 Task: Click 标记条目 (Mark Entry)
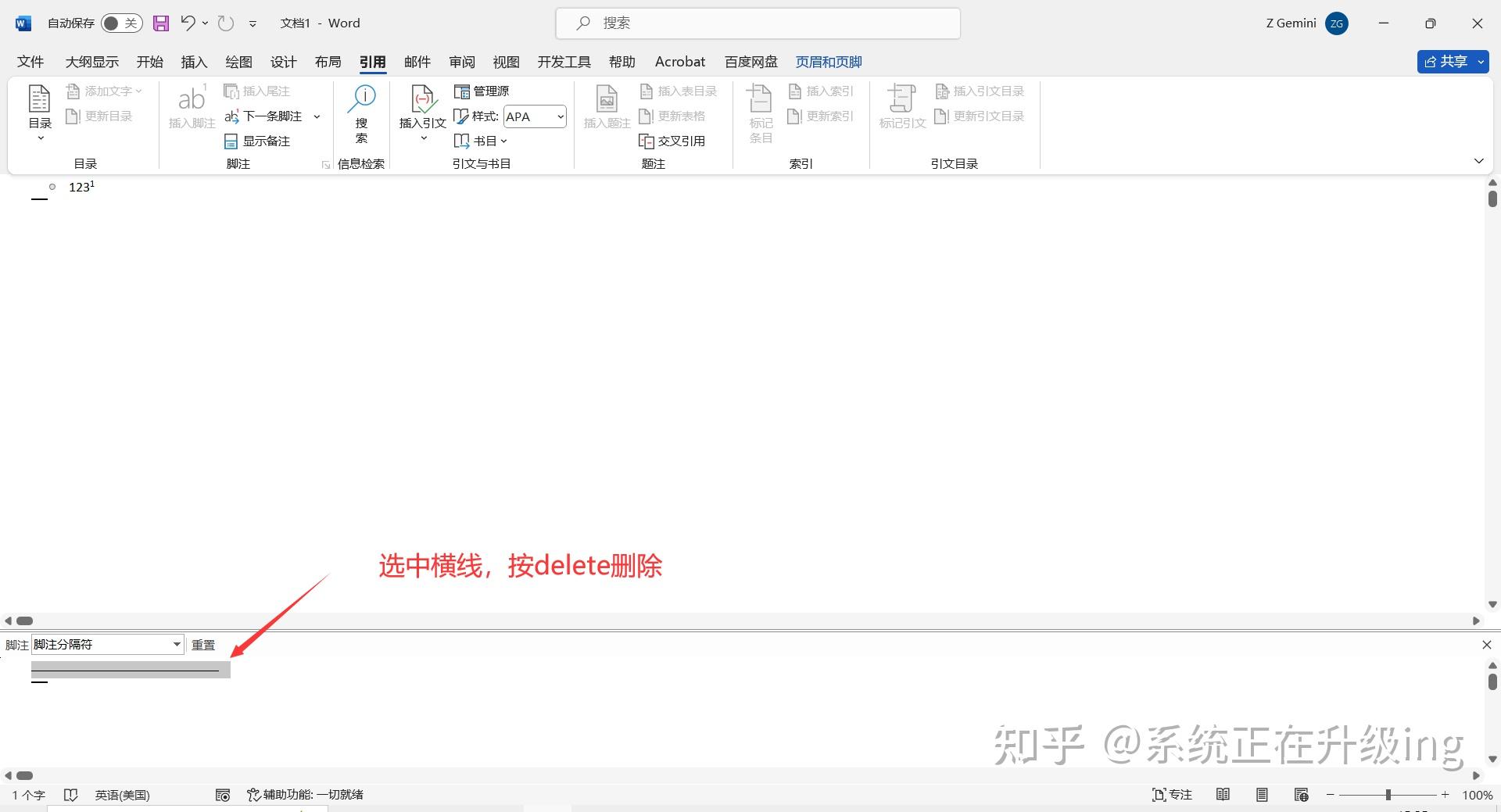[x=761, y=114]
